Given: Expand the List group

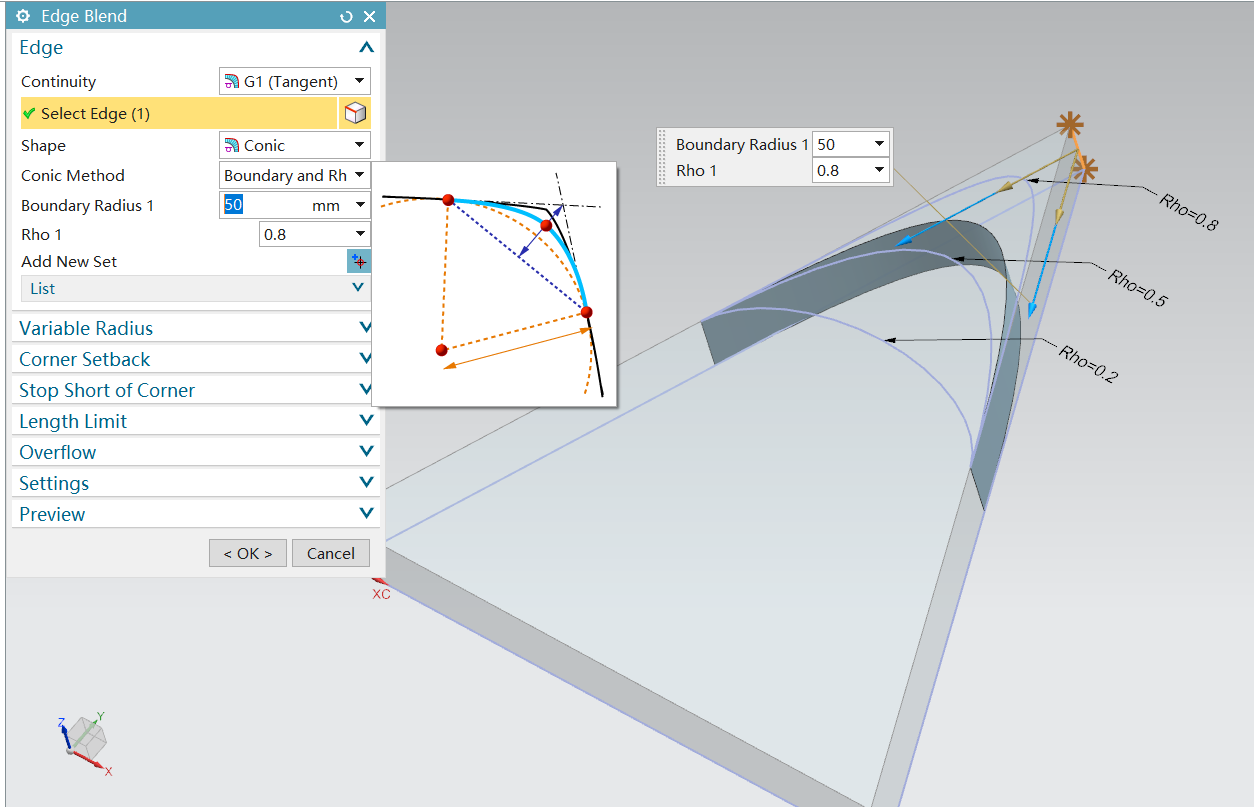Looking at the screenshot, I should (x=358, y=289).
